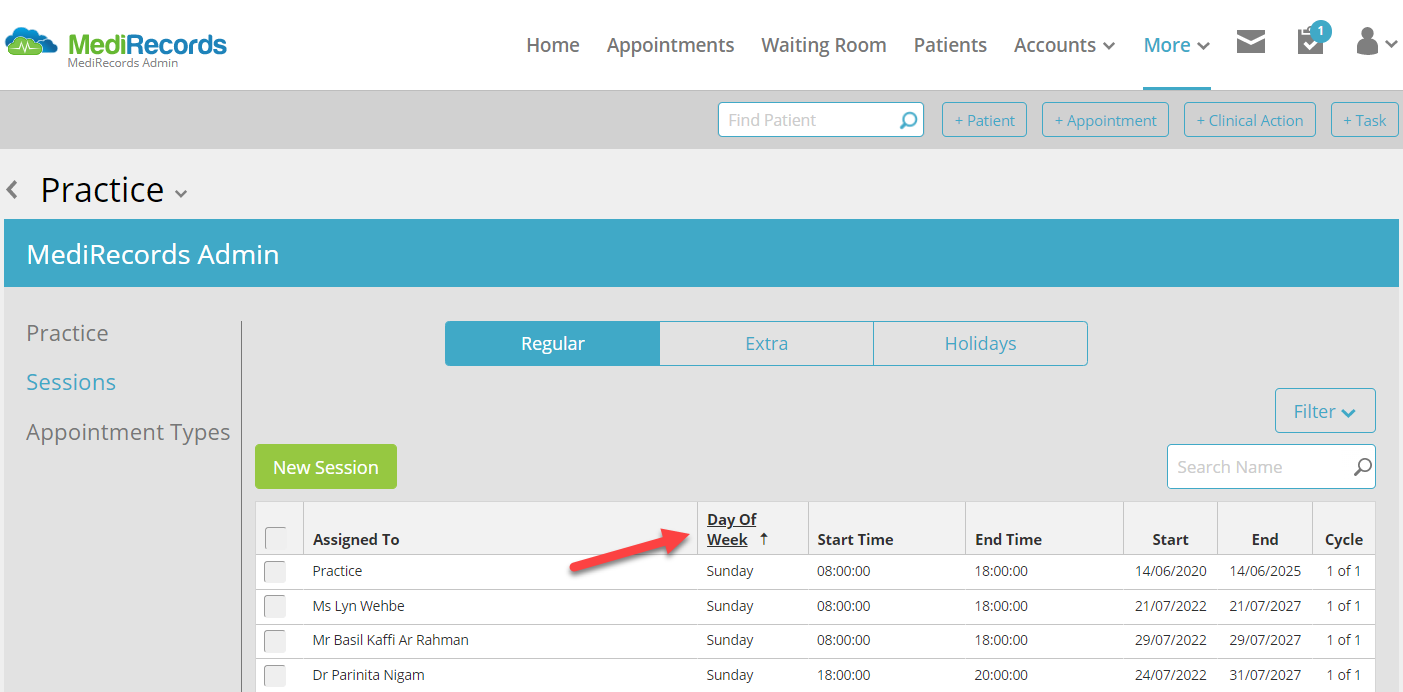
Task: Click the Assigned To column header
Action: (x=356, y=539)
